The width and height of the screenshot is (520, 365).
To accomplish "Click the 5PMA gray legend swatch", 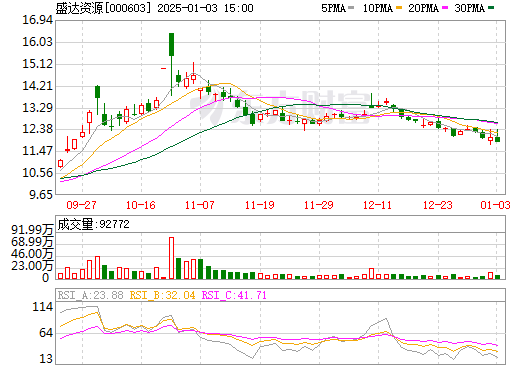I will tap(351, 7).
